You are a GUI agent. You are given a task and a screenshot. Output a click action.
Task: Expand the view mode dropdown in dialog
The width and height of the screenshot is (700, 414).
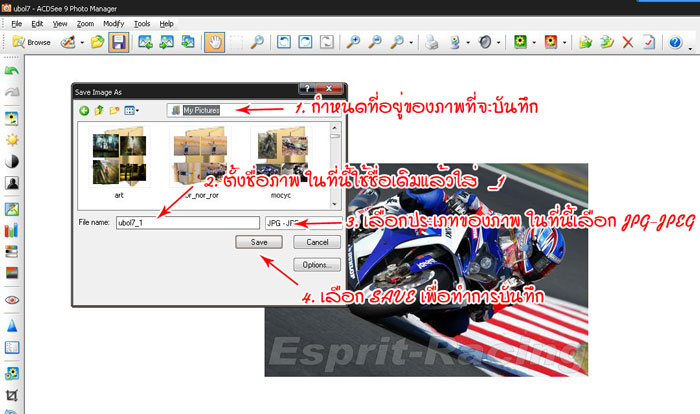tap(137, 110)
